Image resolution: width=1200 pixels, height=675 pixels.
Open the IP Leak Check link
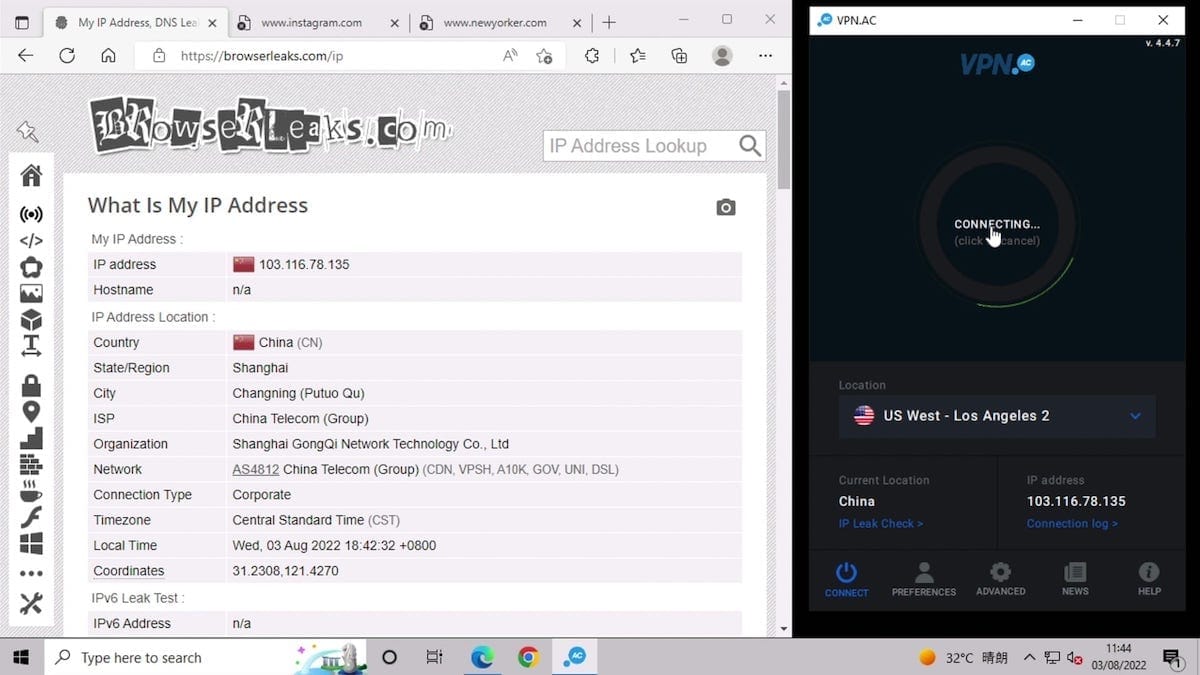click(881, 523)
